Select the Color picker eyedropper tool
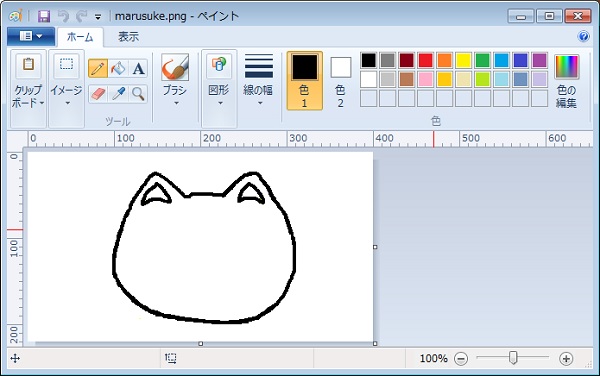Image resolution: width=600 pixels, height=376 pixels. coord(118,93)
